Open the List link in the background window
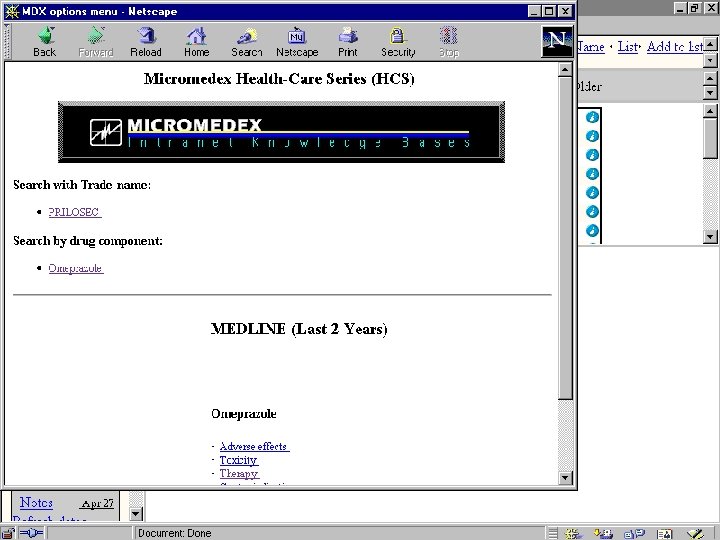The width and height of the screenshot is (720, 540). (x=628, y=46)
